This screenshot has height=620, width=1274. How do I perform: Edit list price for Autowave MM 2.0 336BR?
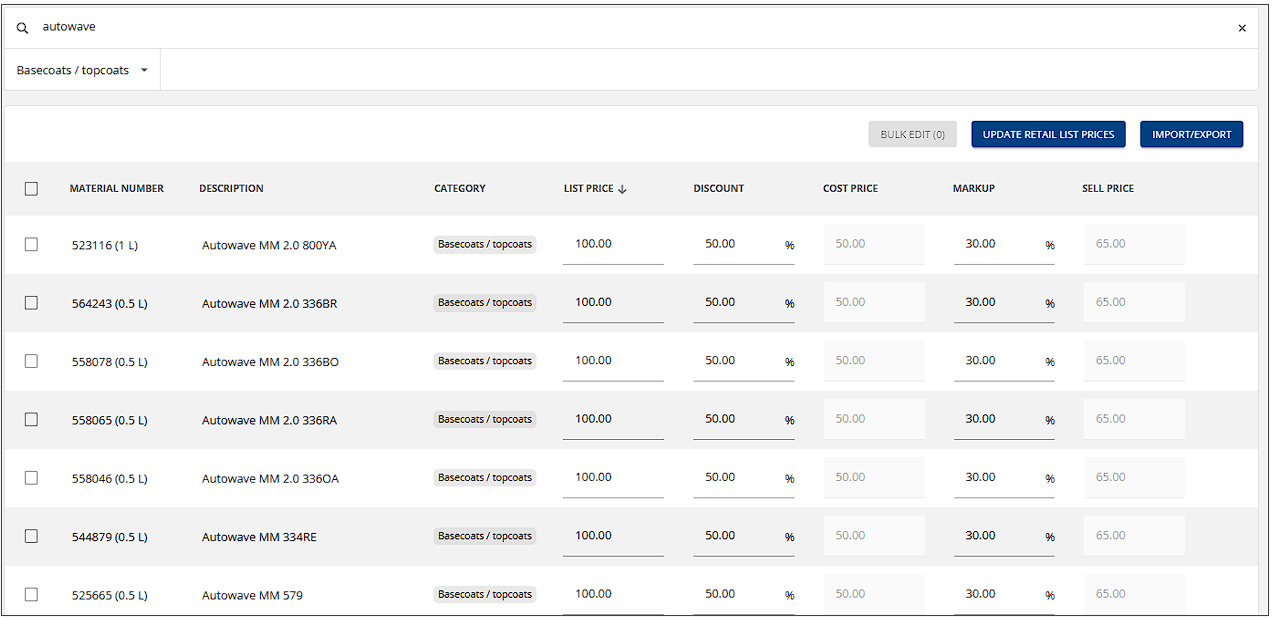click(x=613, y=302)
